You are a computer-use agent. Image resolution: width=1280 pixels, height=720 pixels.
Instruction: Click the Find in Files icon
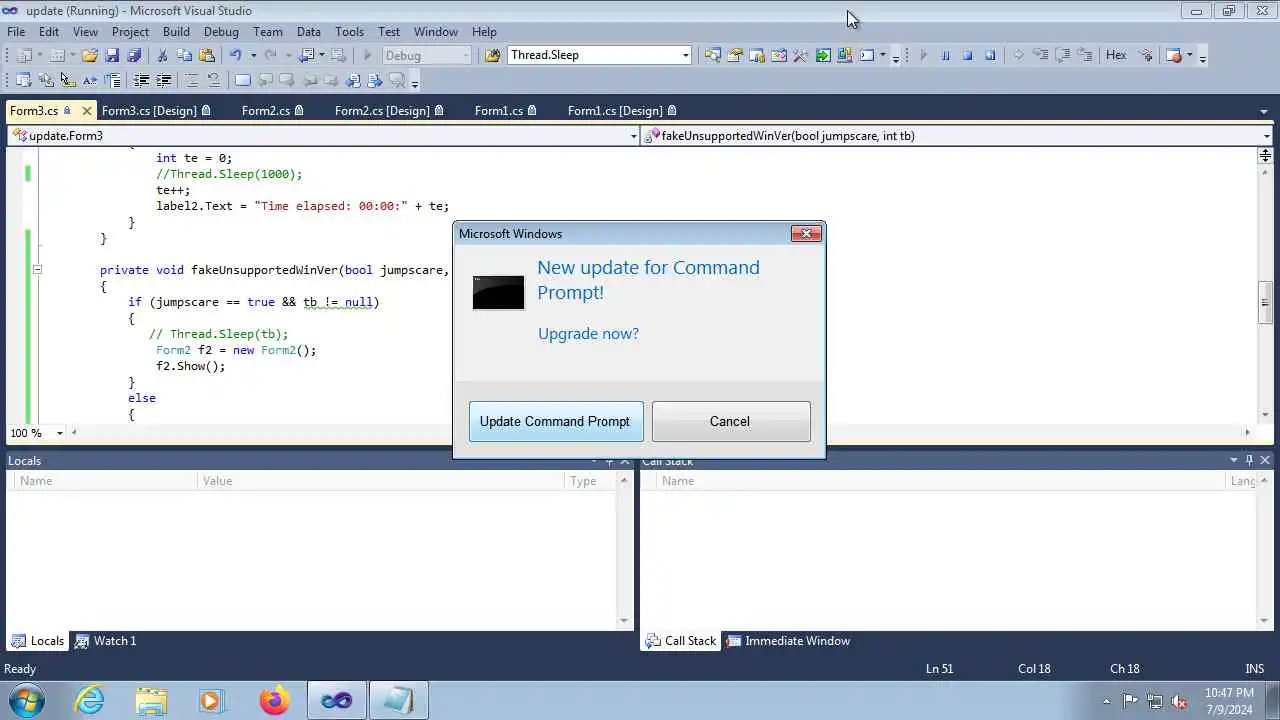(x=492, y=56)
